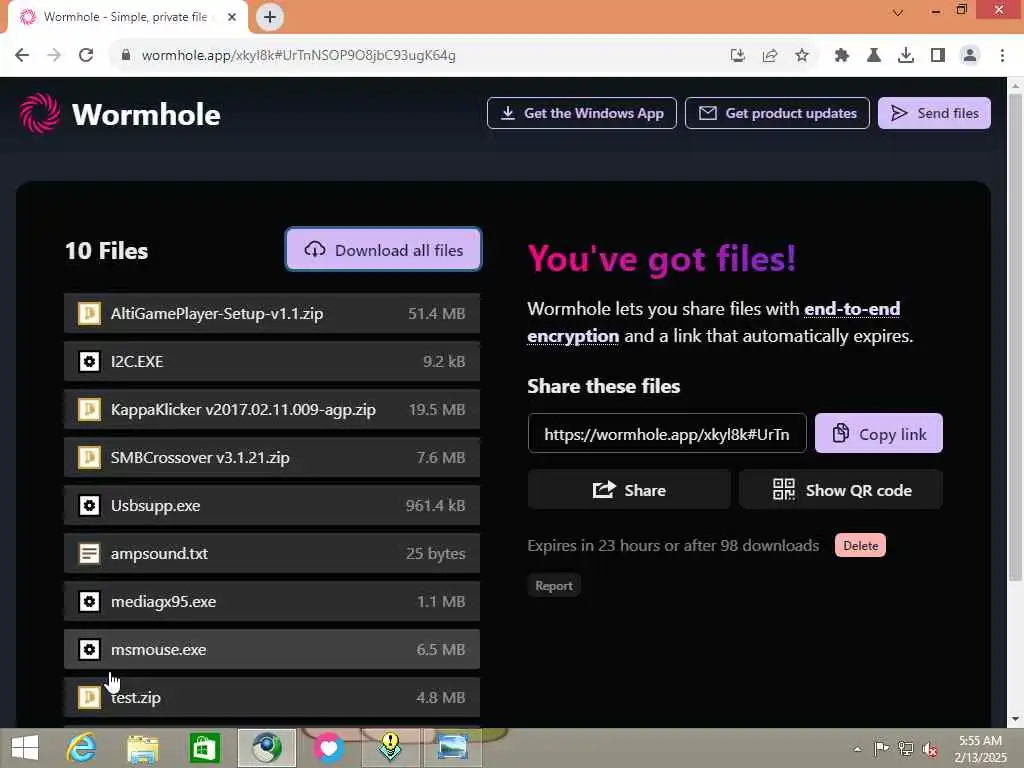The width and height of the screenshot is (1024, 768).
Task: Click the share link URL field
Action: coord(667,434)
